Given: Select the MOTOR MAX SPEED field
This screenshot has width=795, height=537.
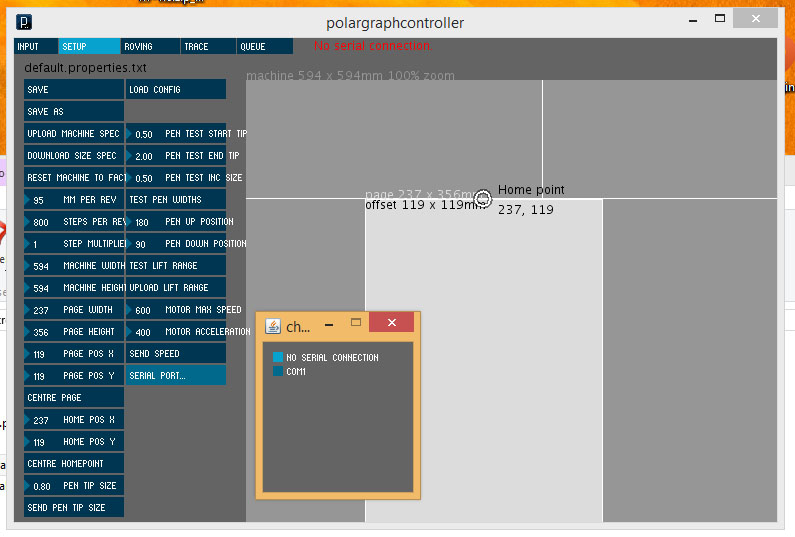Looking at the screenshot, I should 176,309.
